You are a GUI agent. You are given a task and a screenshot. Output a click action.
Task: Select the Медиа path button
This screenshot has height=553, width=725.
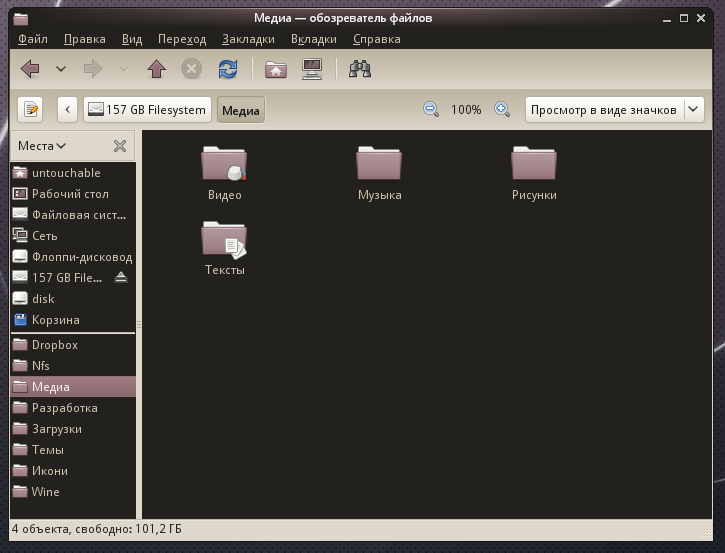pyautogui.click(x=241, y=110)
